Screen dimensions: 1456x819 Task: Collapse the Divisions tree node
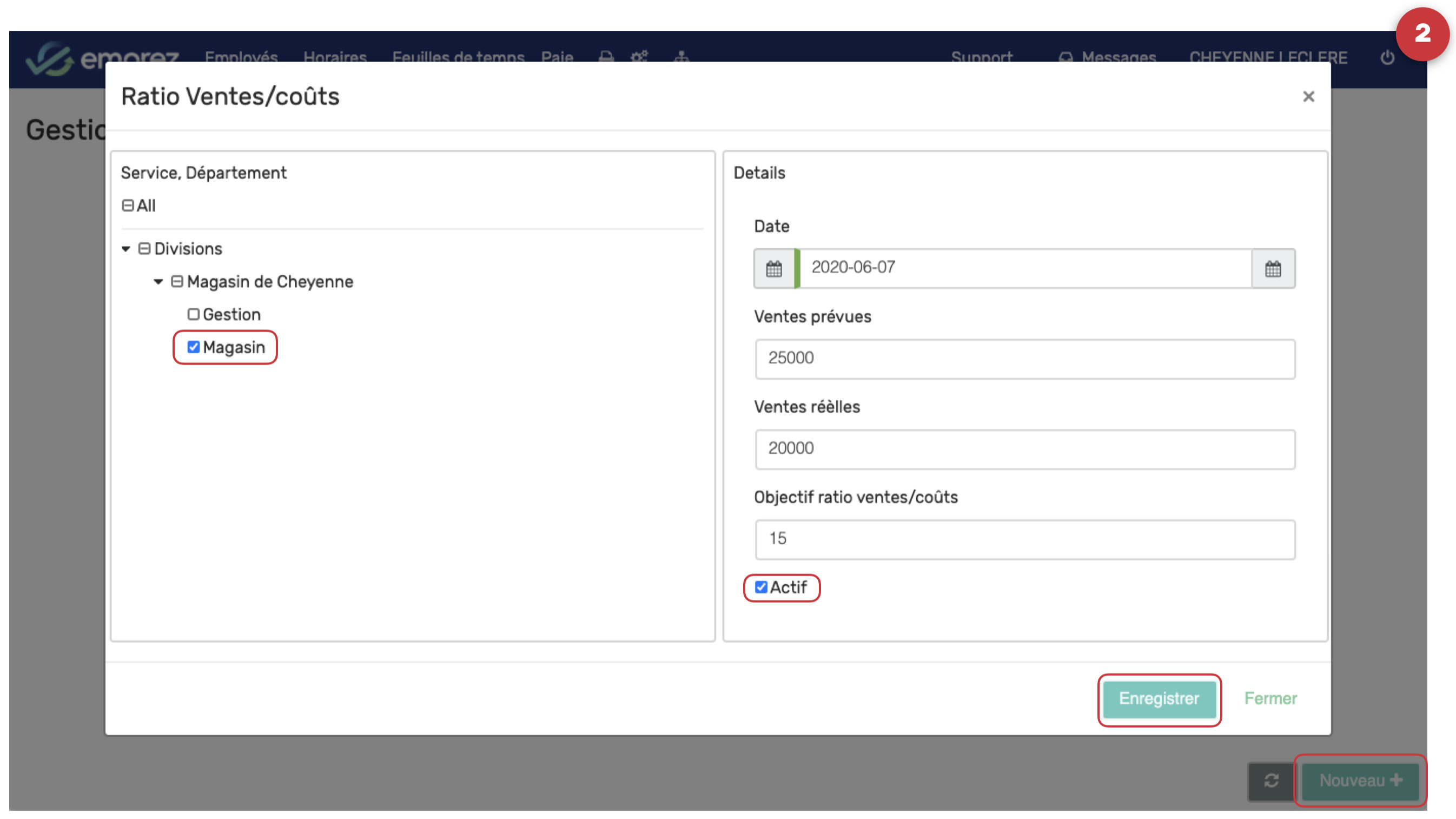click(x=126, y=249)
